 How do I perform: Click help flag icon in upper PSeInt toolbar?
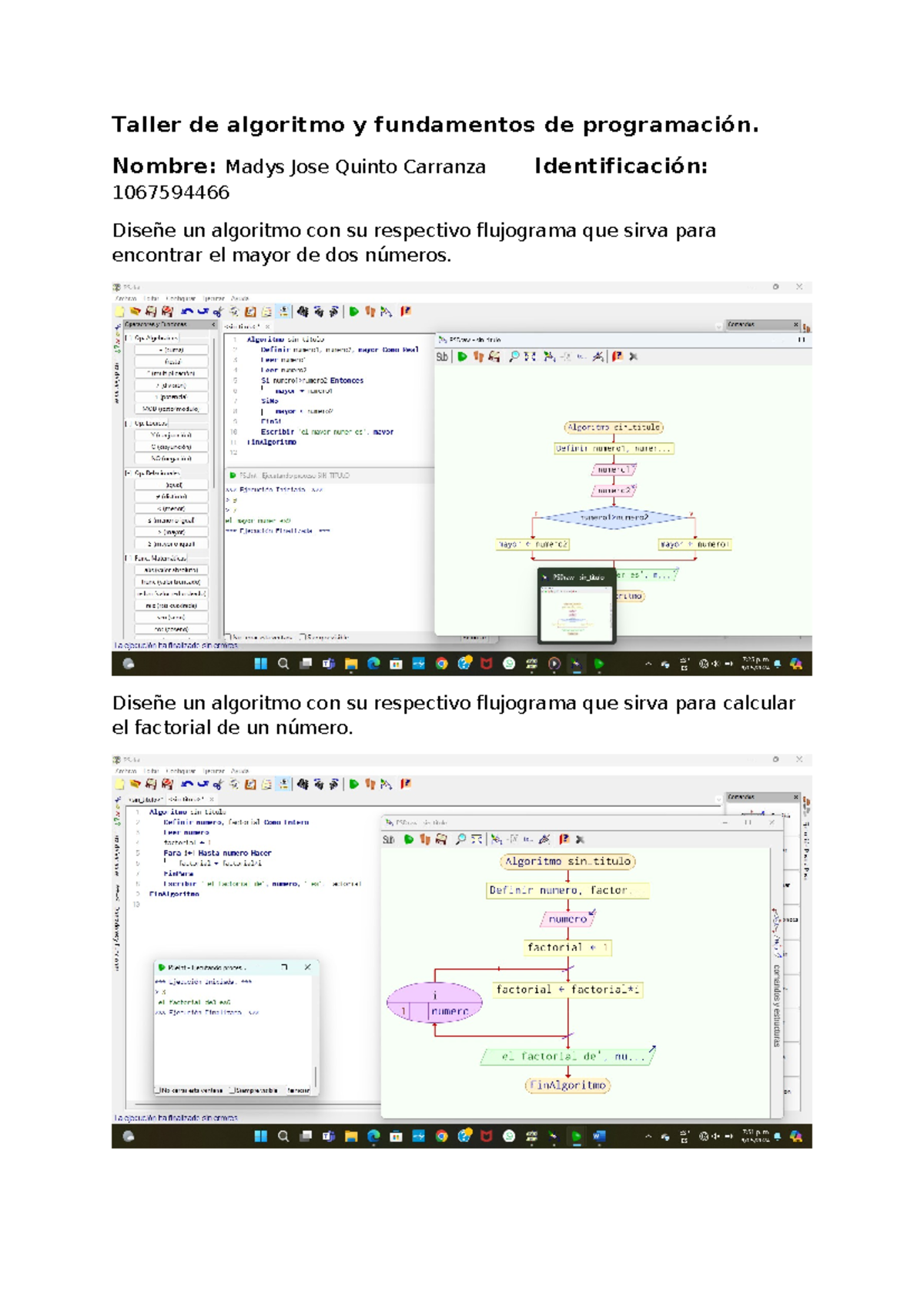(406, 311)
